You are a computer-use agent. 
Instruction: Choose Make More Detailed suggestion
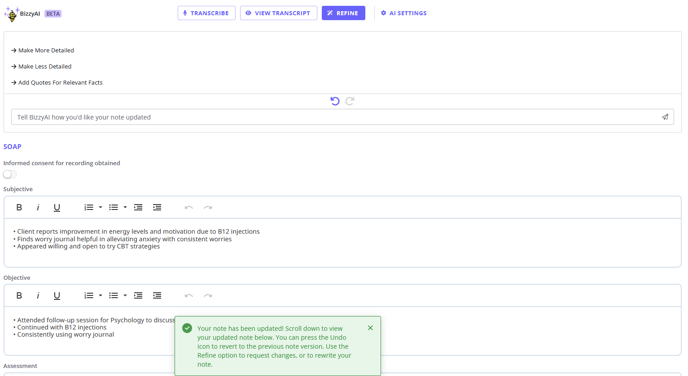[x=43, y=50]
